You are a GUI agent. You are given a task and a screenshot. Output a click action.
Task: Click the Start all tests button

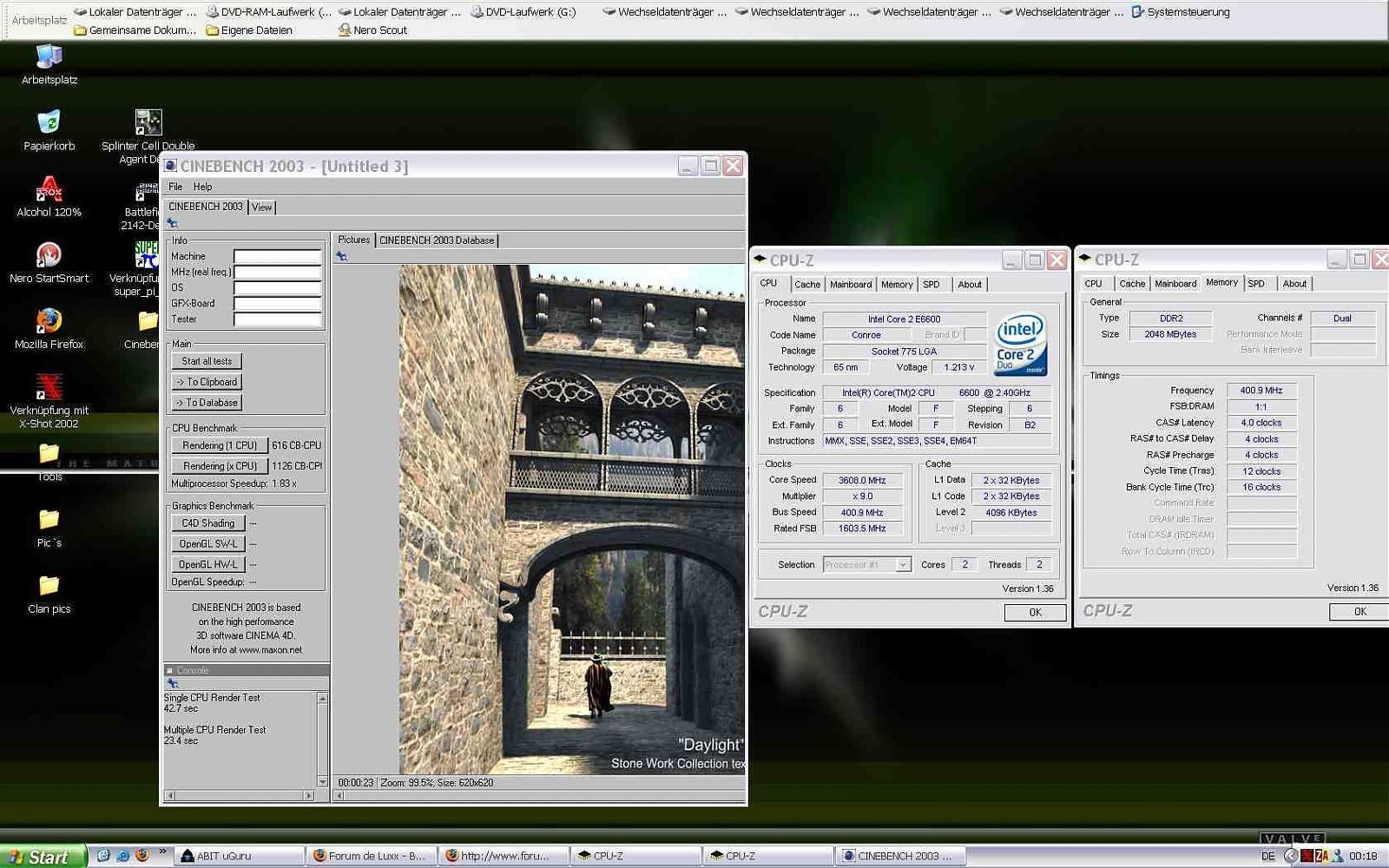click(x=207, y=361)
